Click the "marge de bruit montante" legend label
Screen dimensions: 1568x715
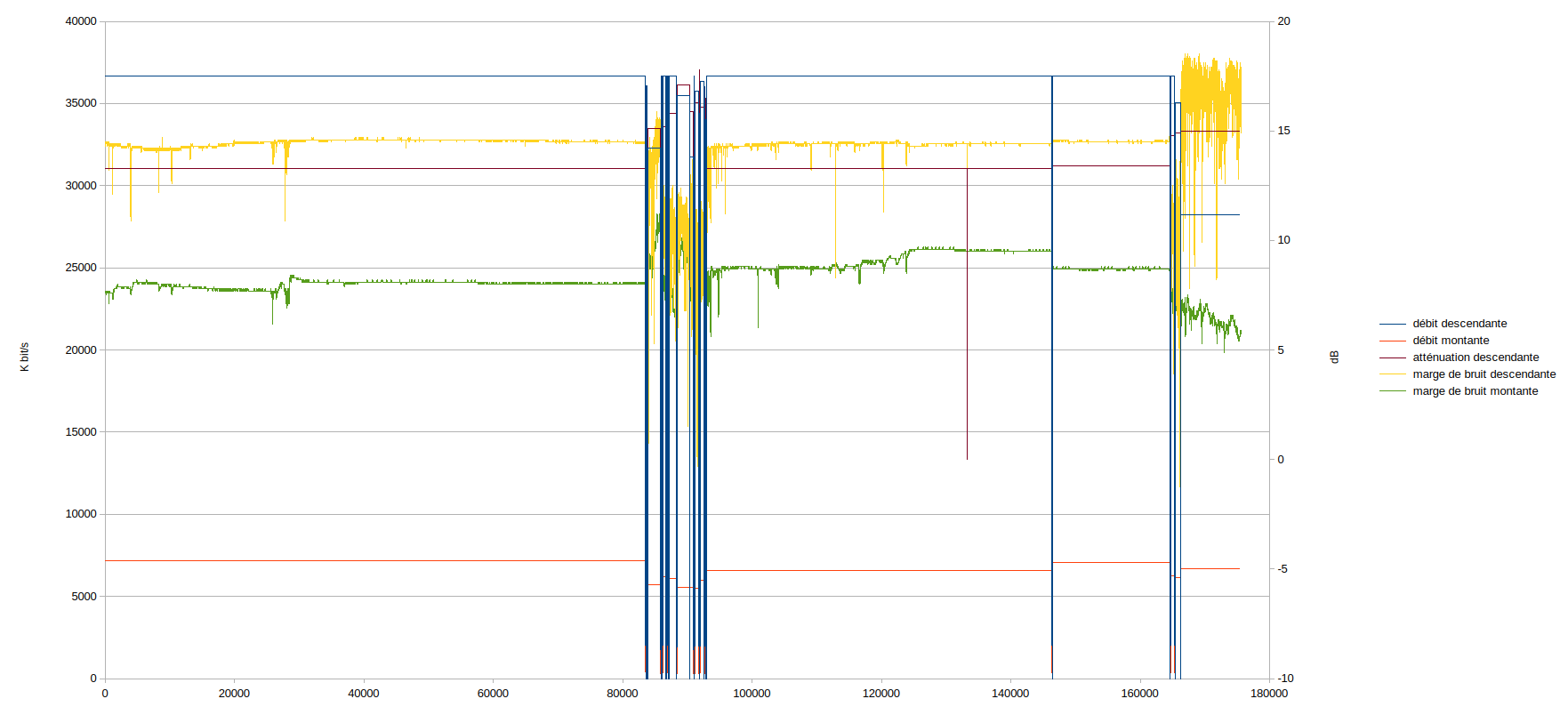[x=1475, y=391]
